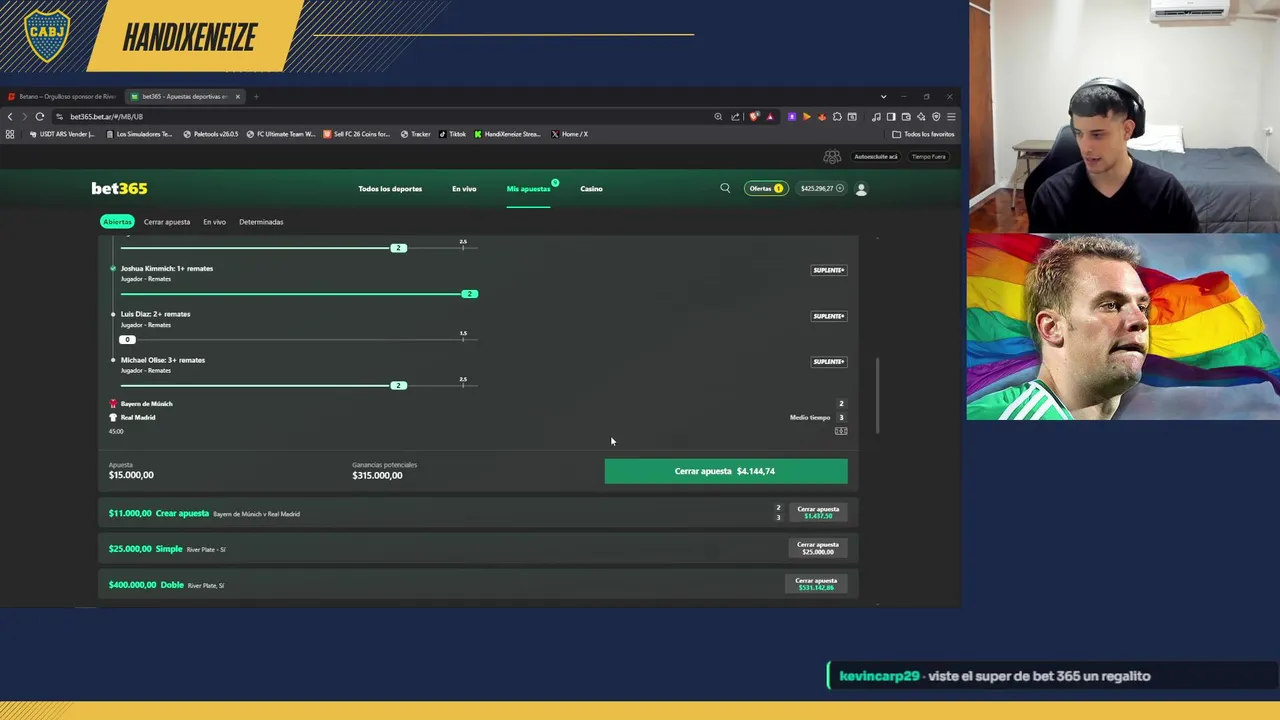The height and width of the screenshot is (720, 1280).
Task: Open Los Simuladores bookmark
Action: pyautogui.click(x=139, y=134)
